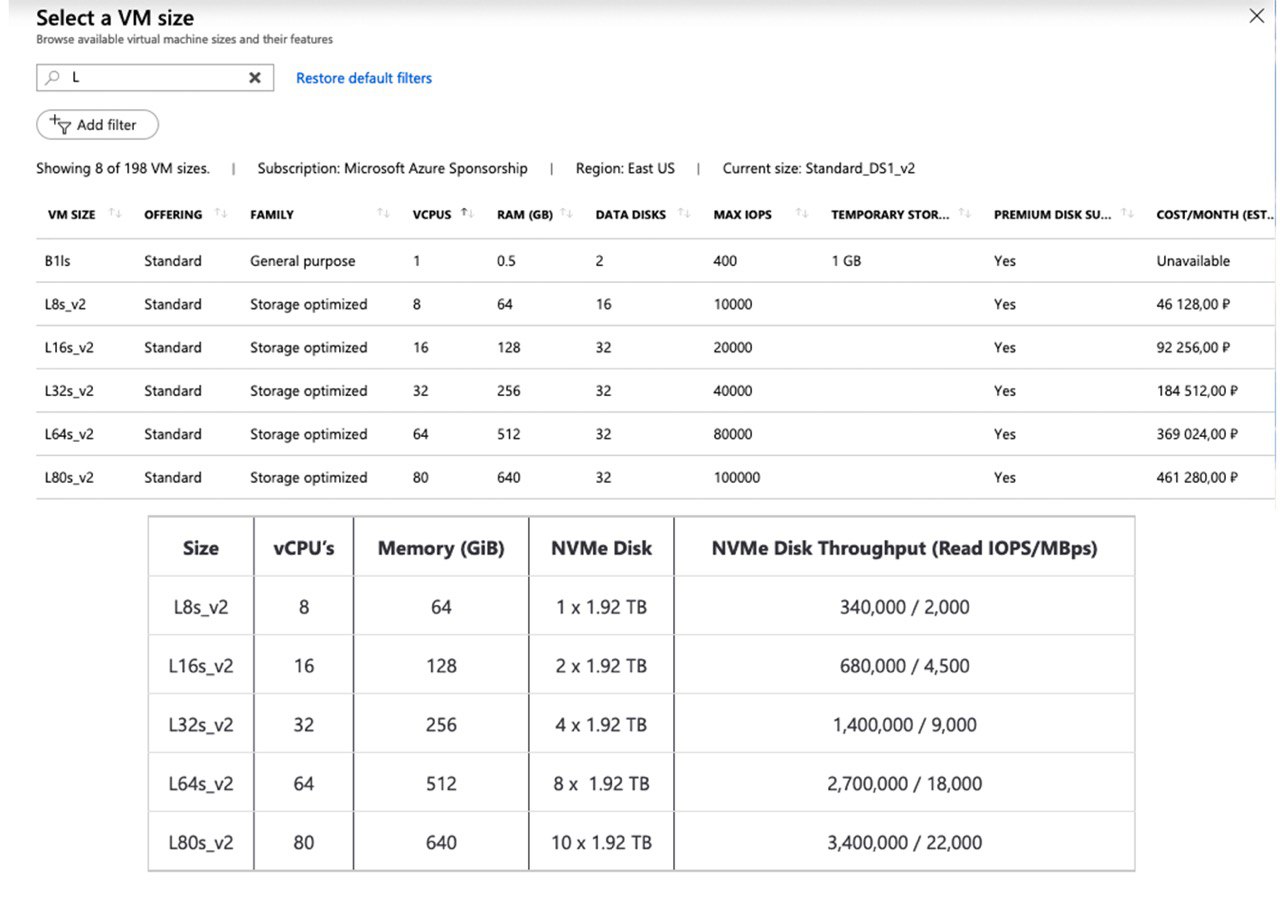1280x909 pixels.
Task: Close the Select a VM size panel
Action: [1257, 16]
